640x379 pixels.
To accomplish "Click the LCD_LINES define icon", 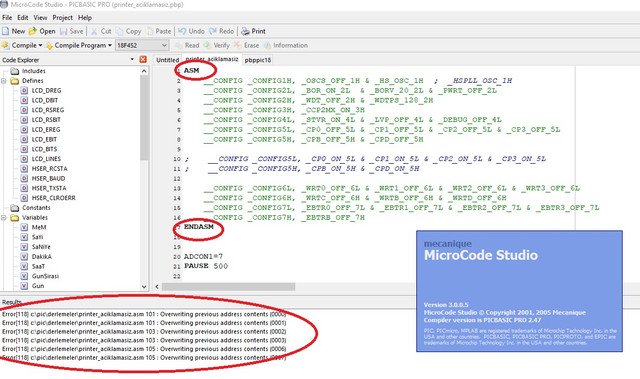I will point(24,159).
